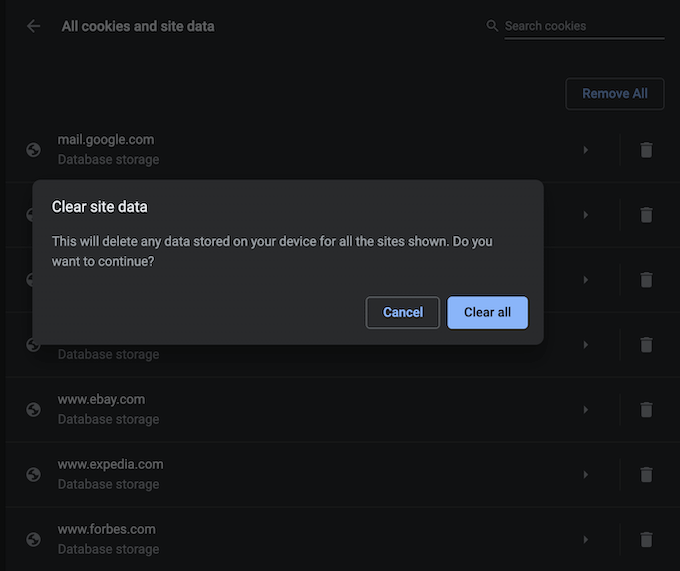Confirm with the Clear all button
This screenshot has height=571, width=680.
tap(487, 312)
